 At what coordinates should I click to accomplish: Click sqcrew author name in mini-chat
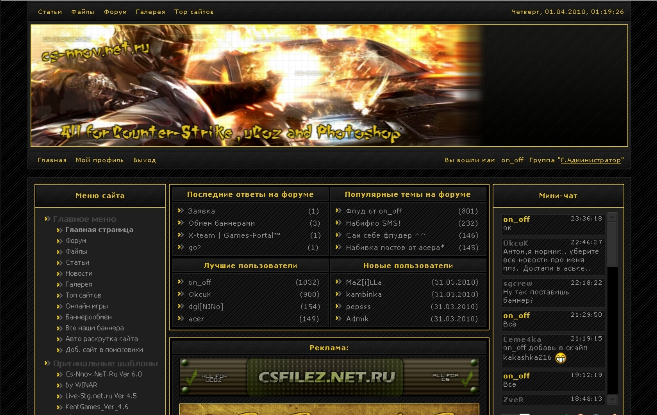pyautogui.click(x=518, y=283)
